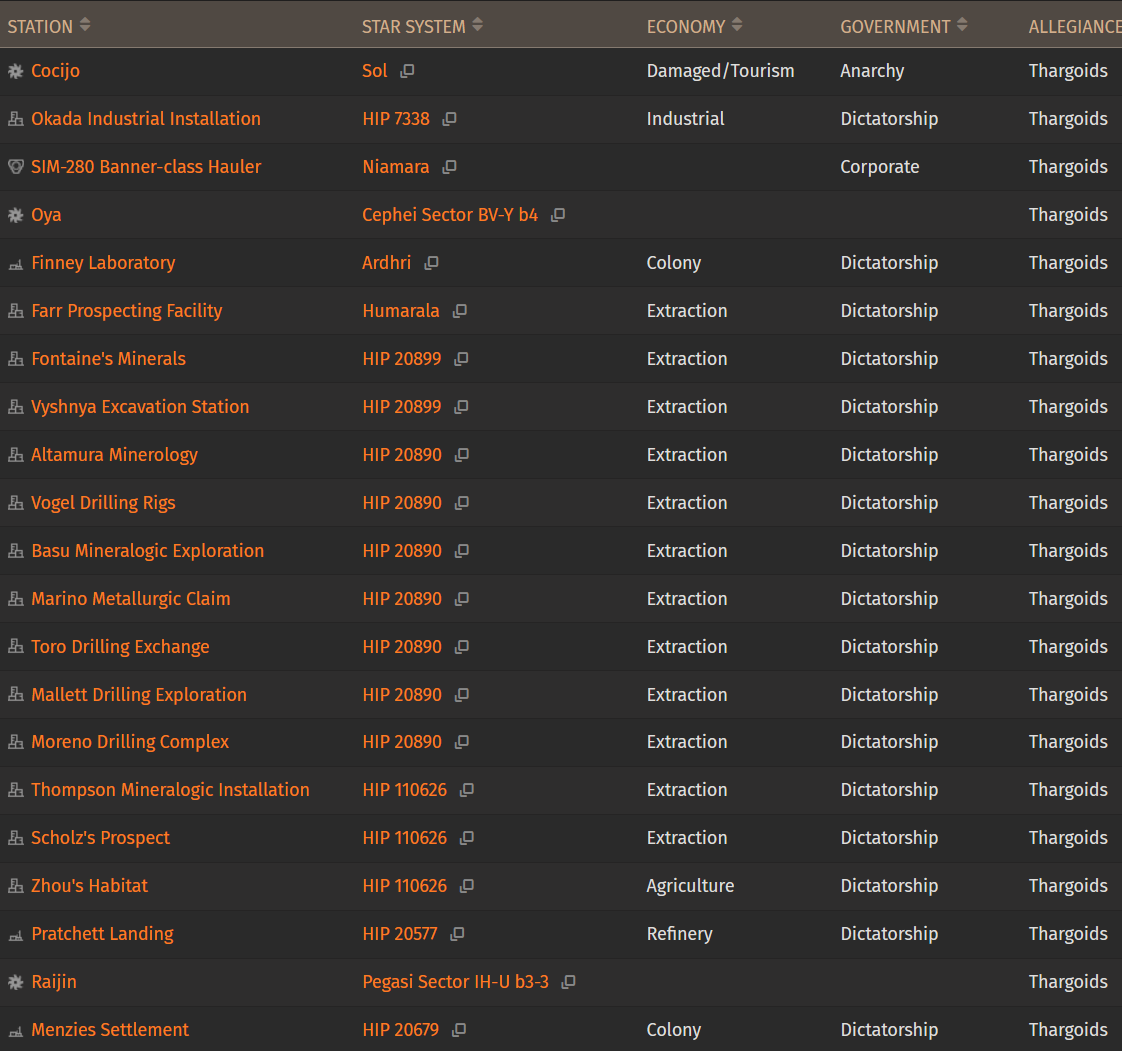Select 'Thargoids' allegiance in the Raijin row
This screenshot has width=1122, height=1051.
(1068, 982)
